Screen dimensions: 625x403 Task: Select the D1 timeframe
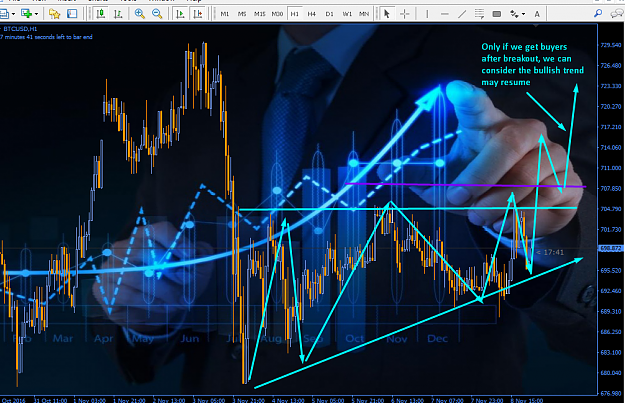pyautogui.click(x=329, y=14)
